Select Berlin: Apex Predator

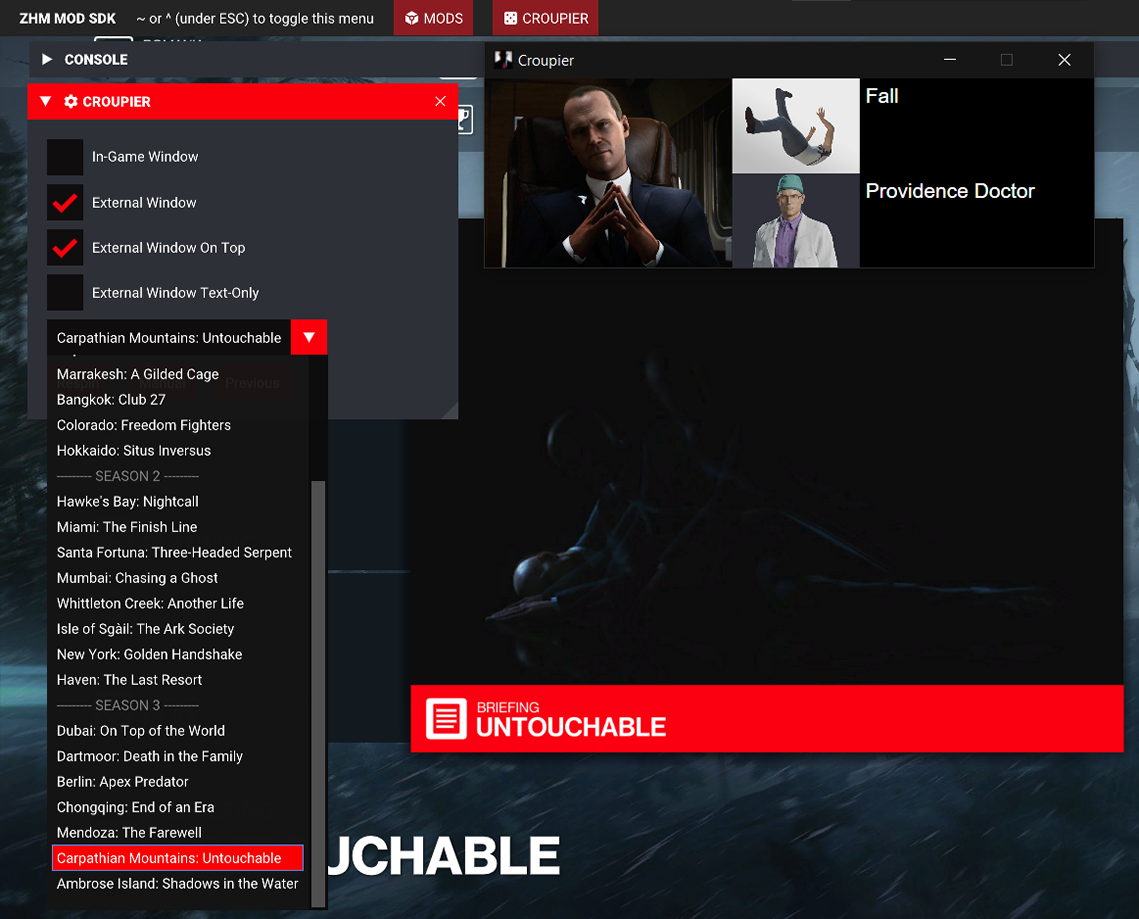point(123,781)
